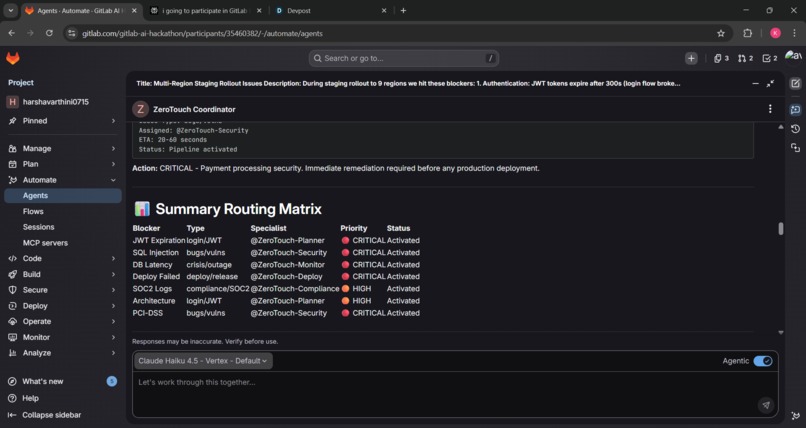This screenshot has width=806, height=428.
Task: Open Sessions under Automate
Action: (62, 227)
